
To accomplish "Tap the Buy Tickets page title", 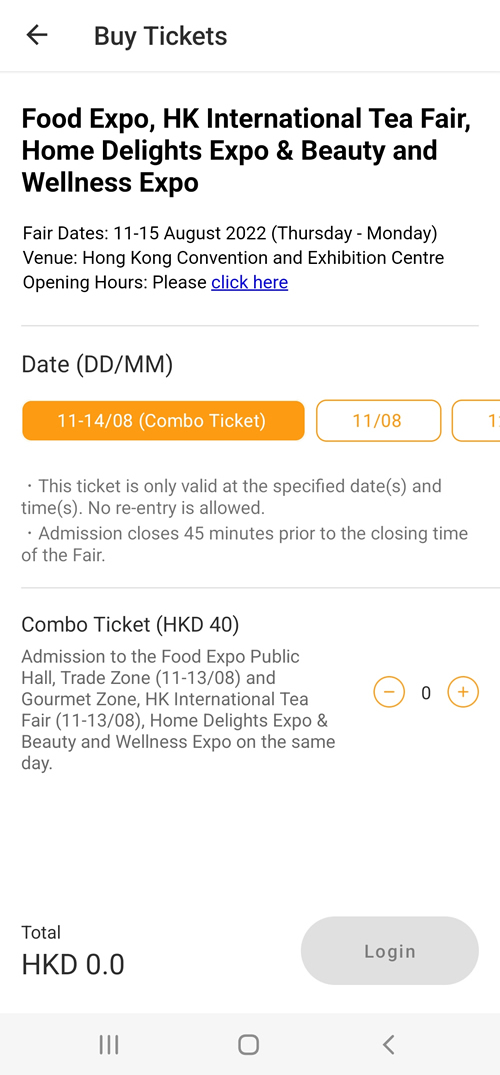I will pos(160,36).
